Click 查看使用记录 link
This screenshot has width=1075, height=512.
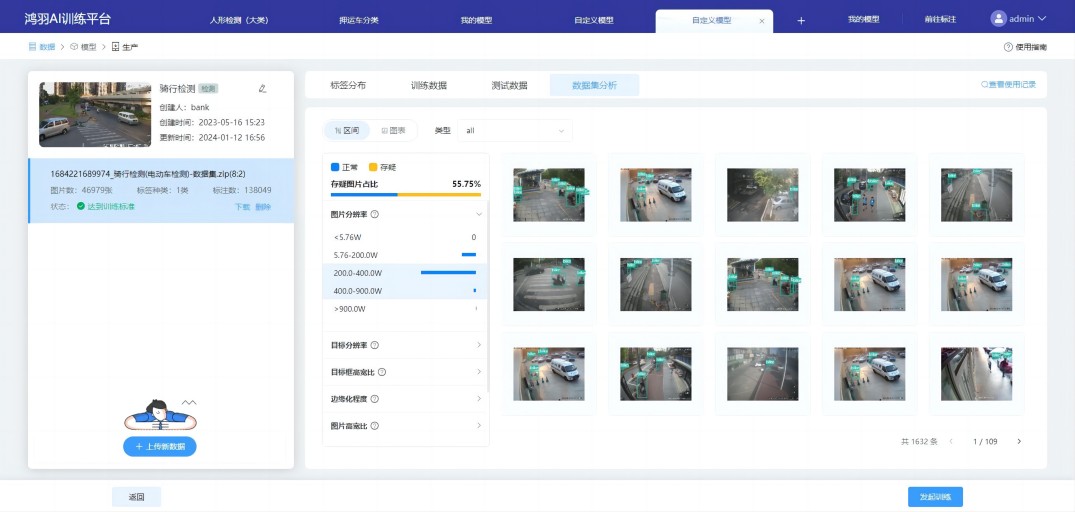point(1008,85)
